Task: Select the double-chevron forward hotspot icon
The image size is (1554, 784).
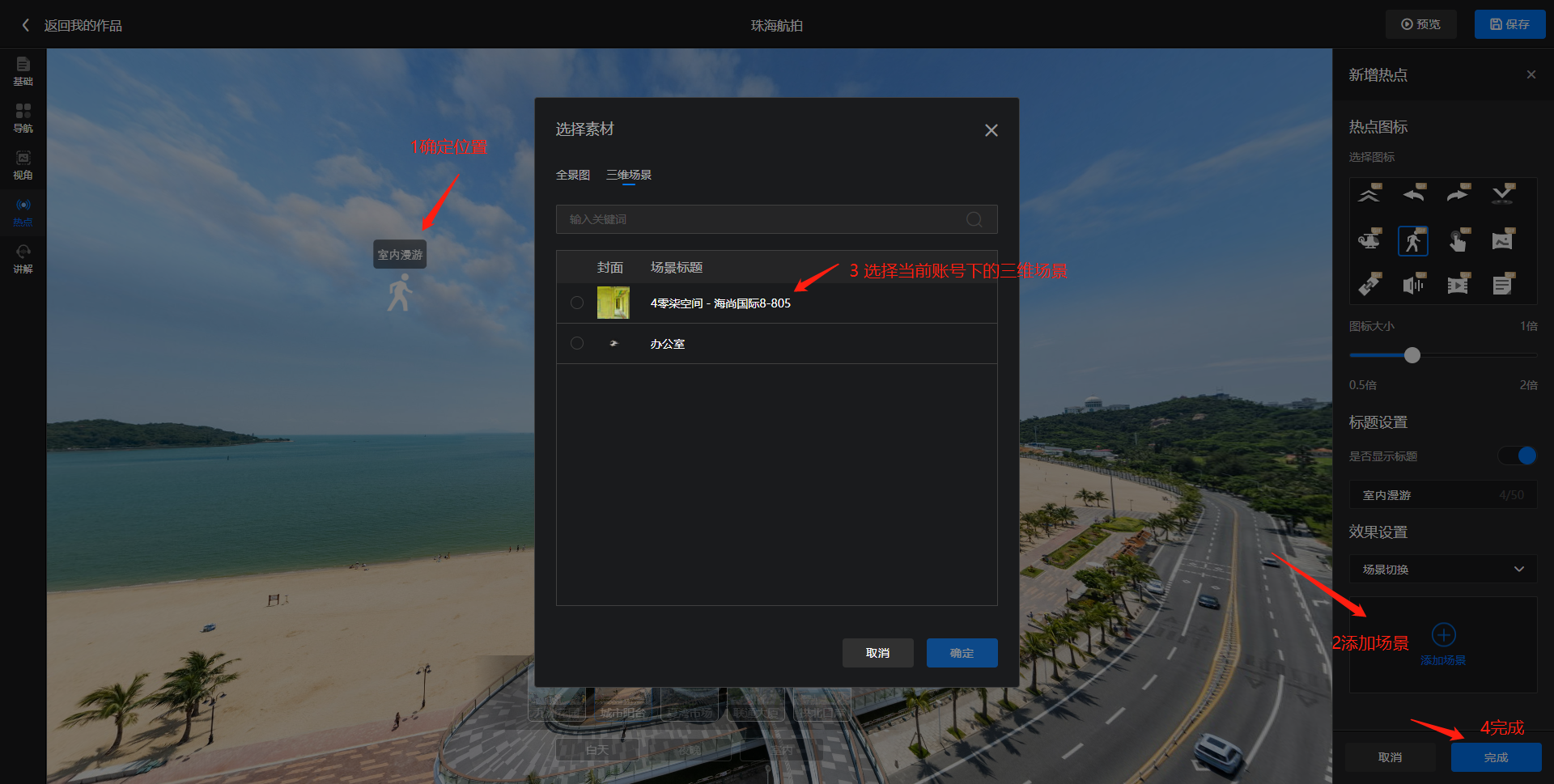Action: pyautogui.click(x=1369, y=194)
